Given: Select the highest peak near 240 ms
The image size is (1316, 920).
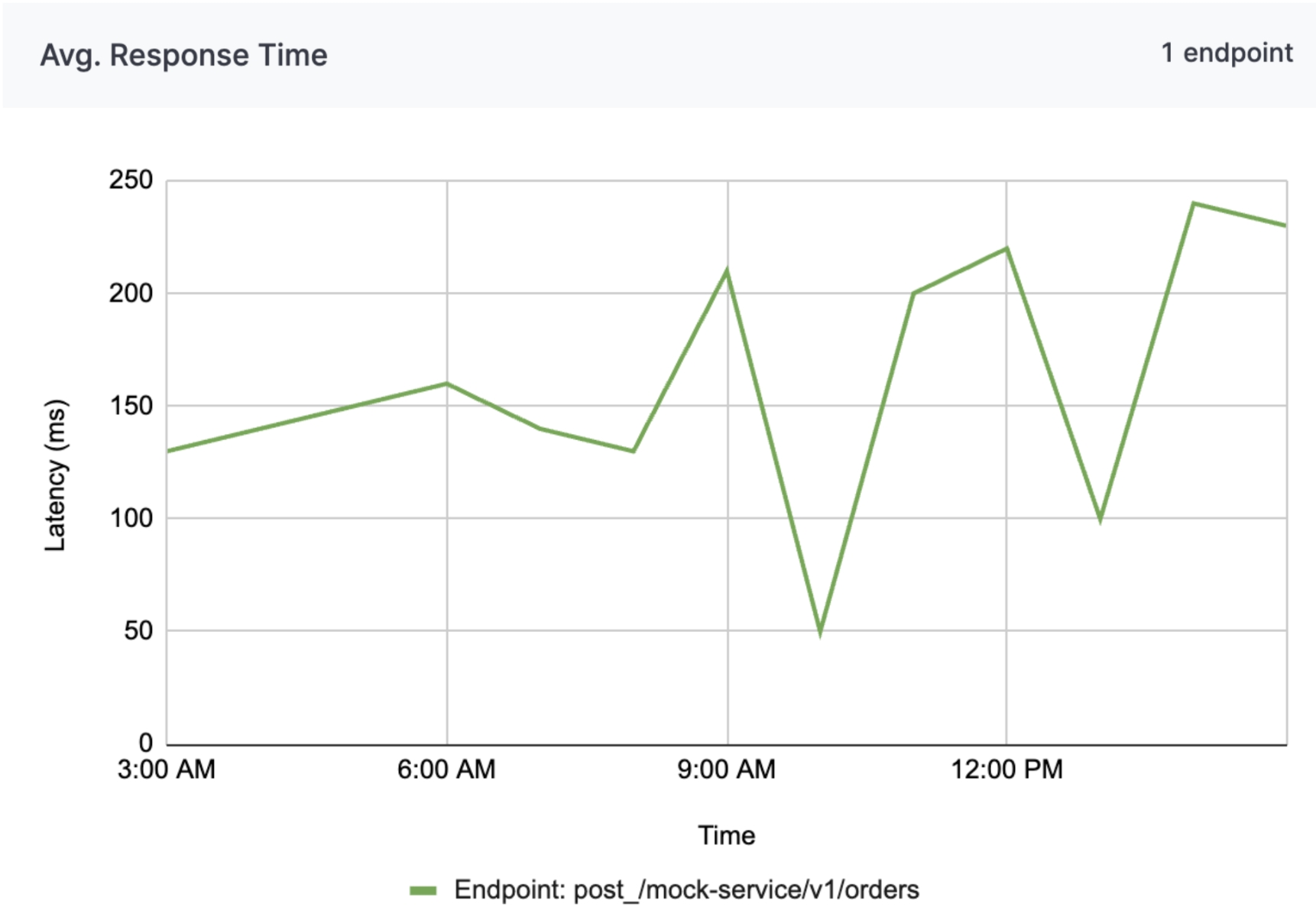Looking at the screenshot, I should pyautogui.click(x=1193, y=203).
